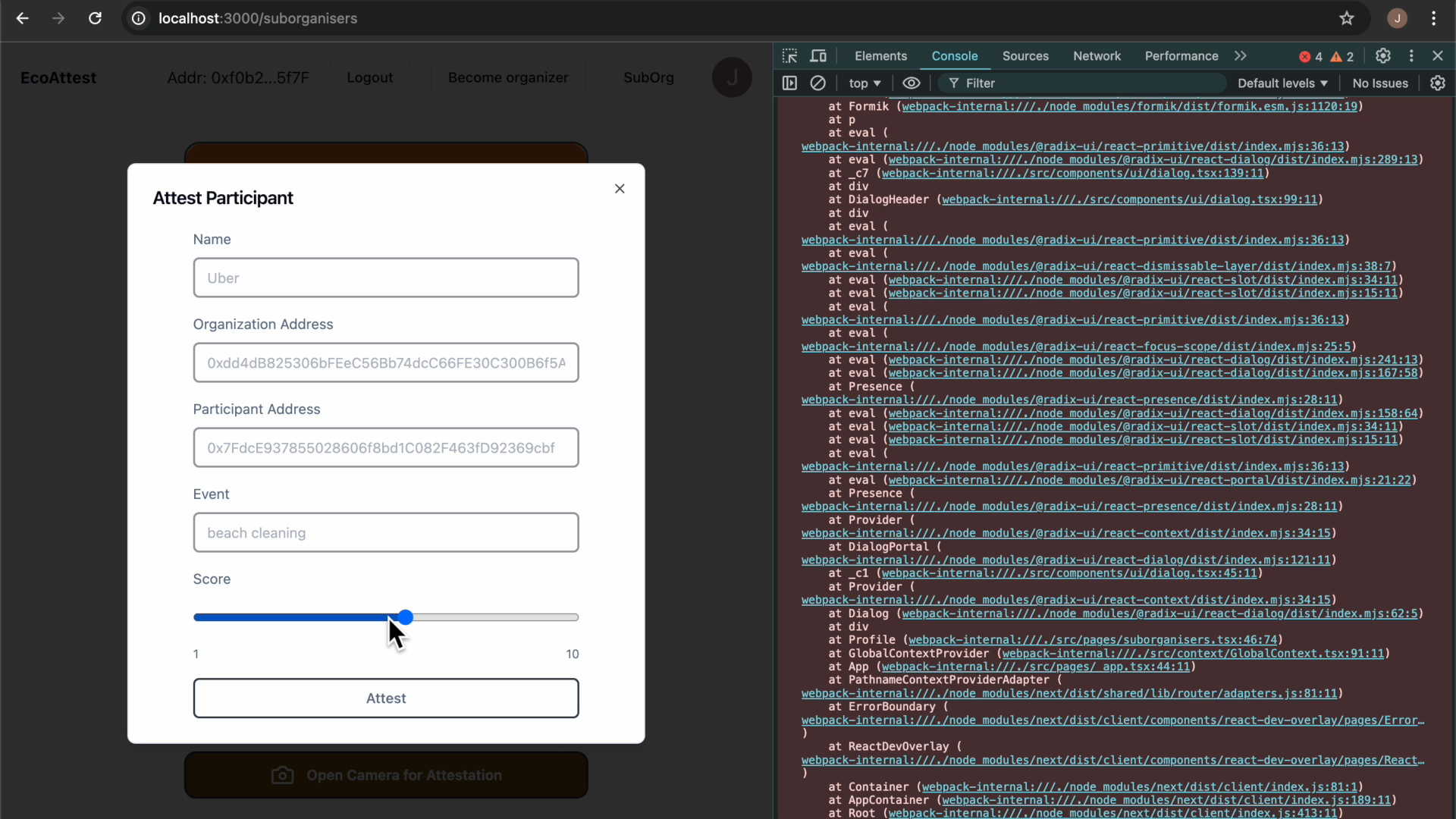Click the red errors count indicator
The width and height of the screenshot is (1456, 819).
pos(1311,57)
